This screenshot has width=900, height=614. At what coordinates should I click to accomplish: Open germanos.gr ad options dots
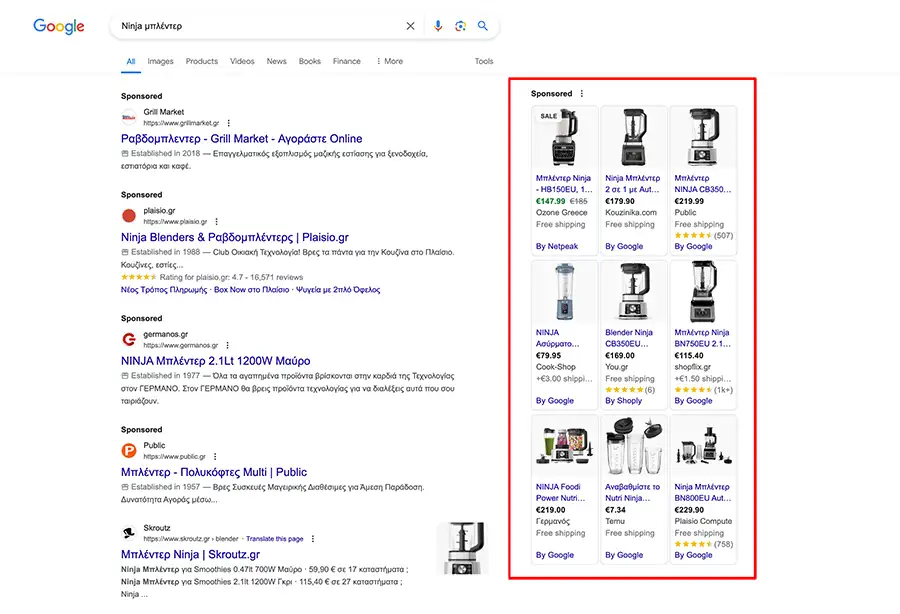[x=227, y=345]
